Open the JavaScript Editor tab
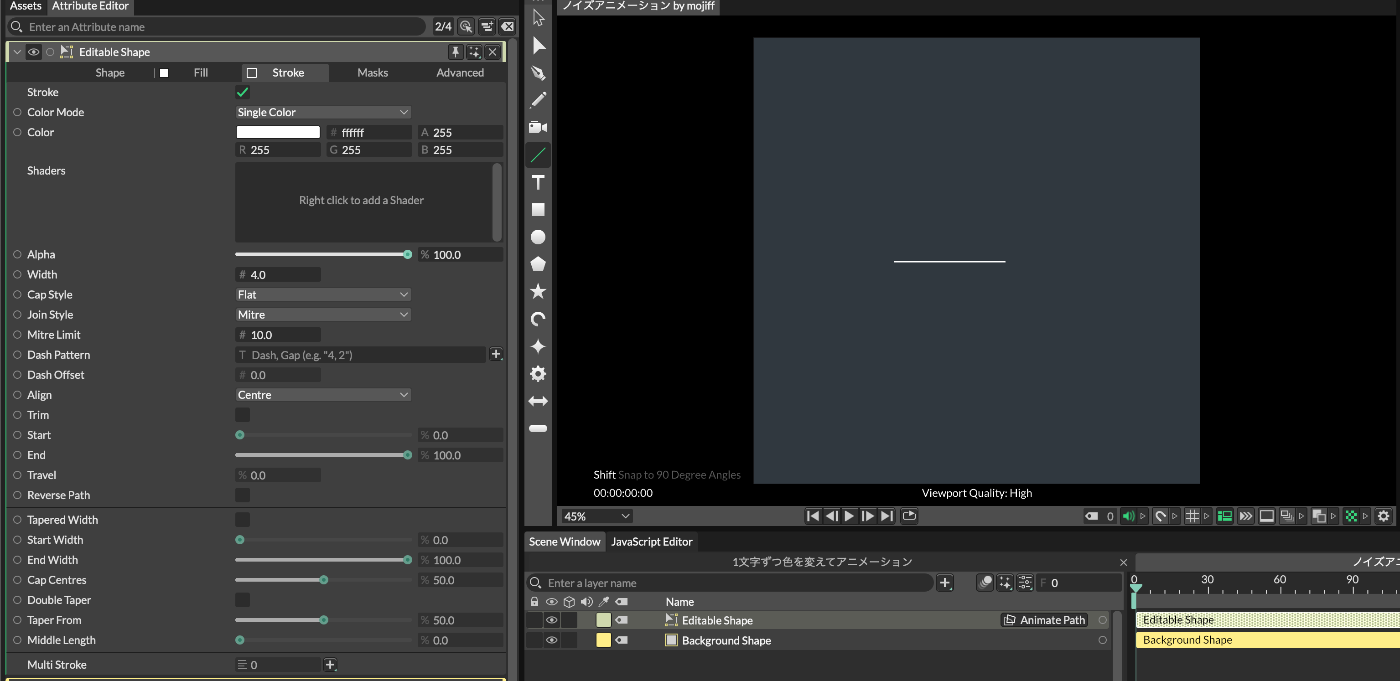Viewport: 1400px width, 681px height. (651, 542)
